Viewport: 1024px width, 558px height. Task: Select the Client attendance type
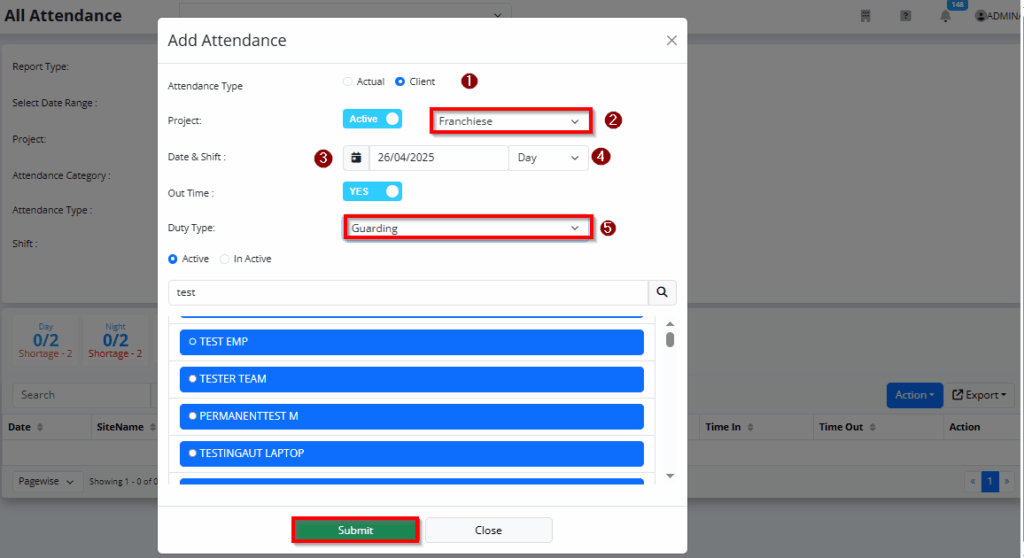tap(400, 82)
